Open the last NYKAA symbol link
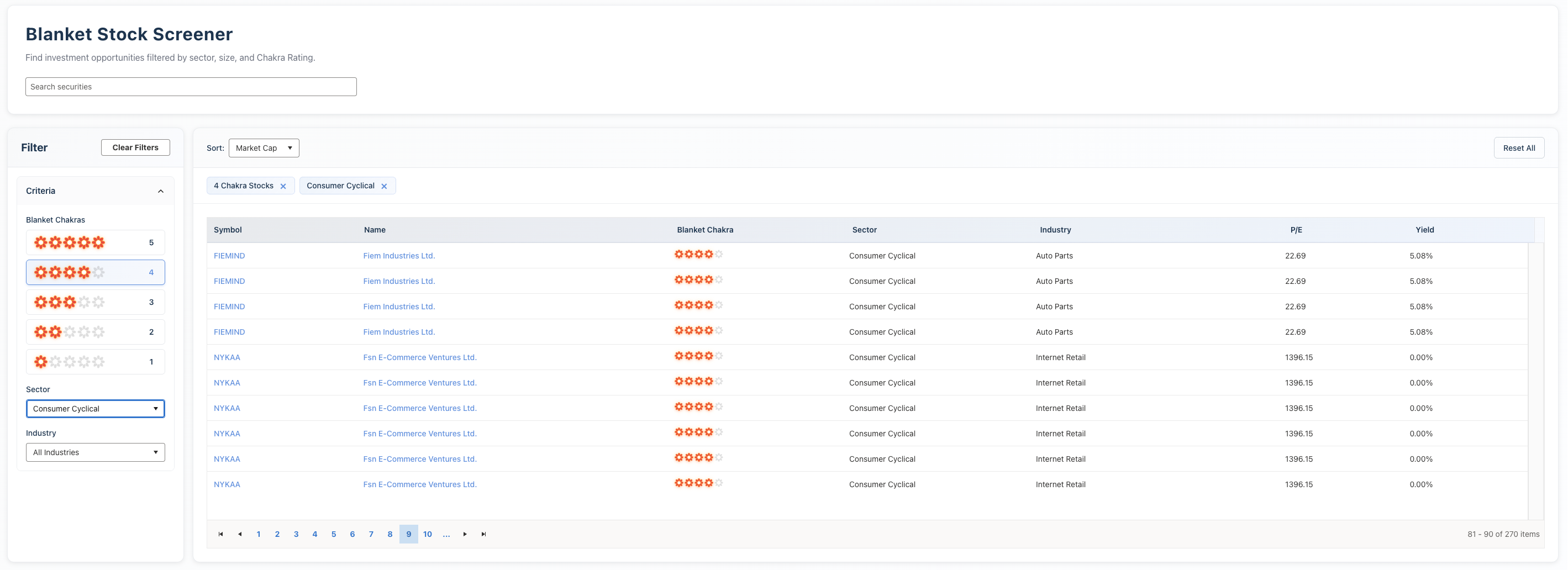Image resolution: width=1568 pixels, height=570 pixels. (227, 485)
